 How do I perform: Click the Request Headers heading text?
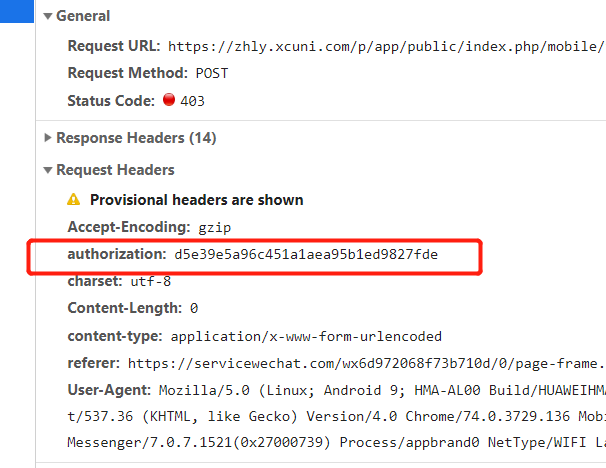[x=115, y=170]
